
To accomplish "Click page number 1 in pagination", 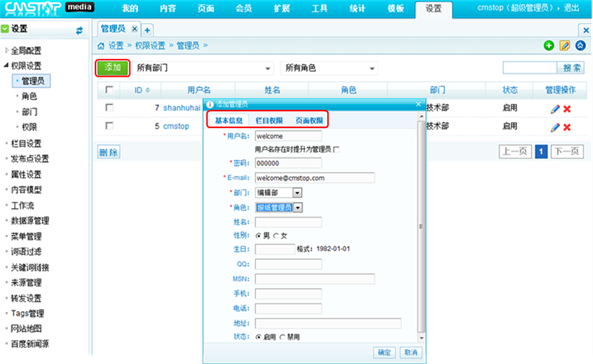I will coord(541,152).
